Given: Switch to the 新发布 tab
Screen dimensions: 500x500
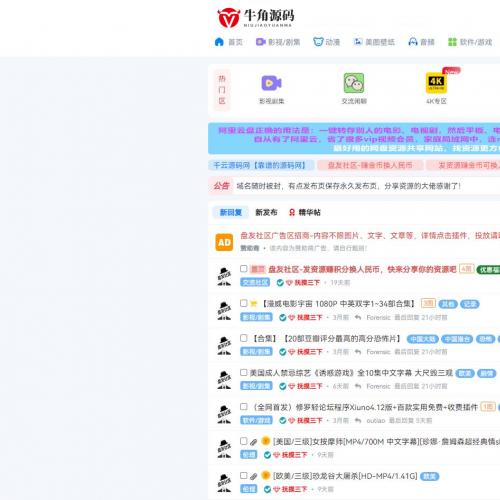Looking at the screenshot, I should coord(266,212).
